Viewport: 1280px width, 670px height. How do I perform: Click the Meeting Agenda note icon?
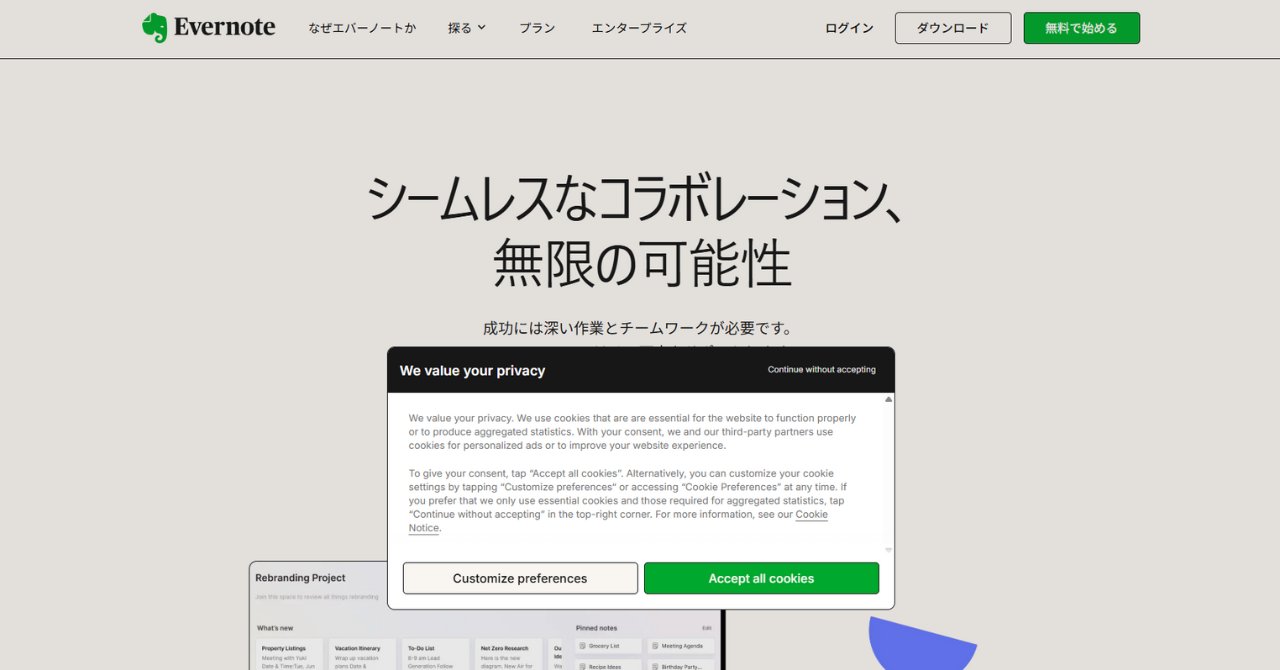(655, 646)
